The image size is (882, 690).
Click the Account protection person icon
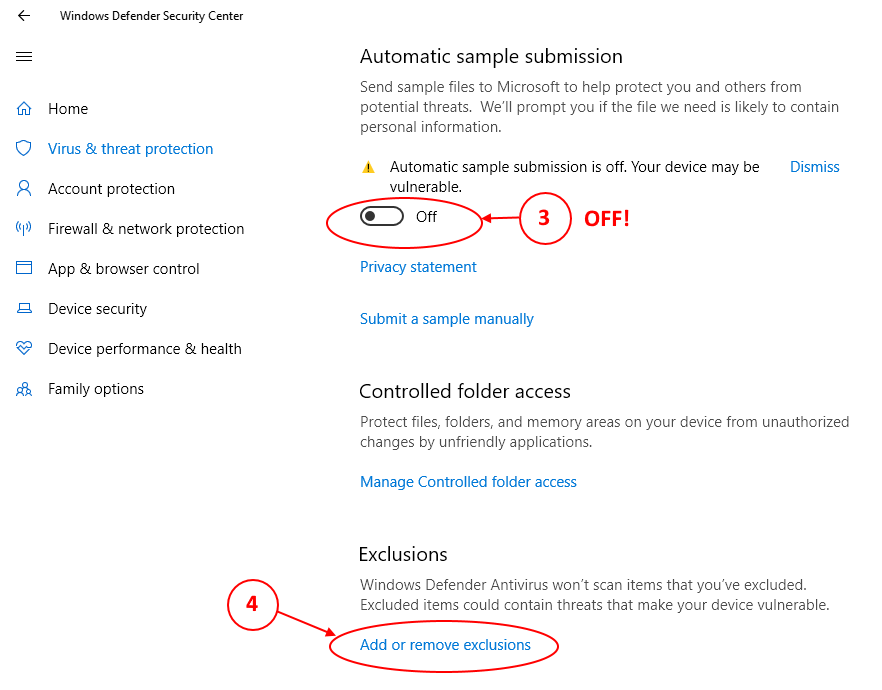click(24, 189)
